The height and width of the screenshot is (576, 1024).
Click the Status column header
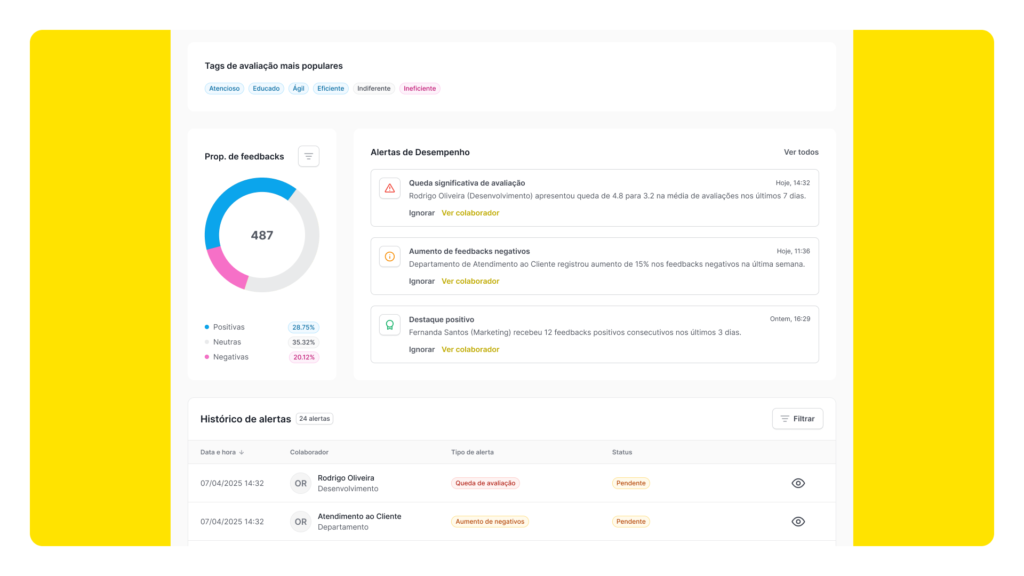click(622, 452)
